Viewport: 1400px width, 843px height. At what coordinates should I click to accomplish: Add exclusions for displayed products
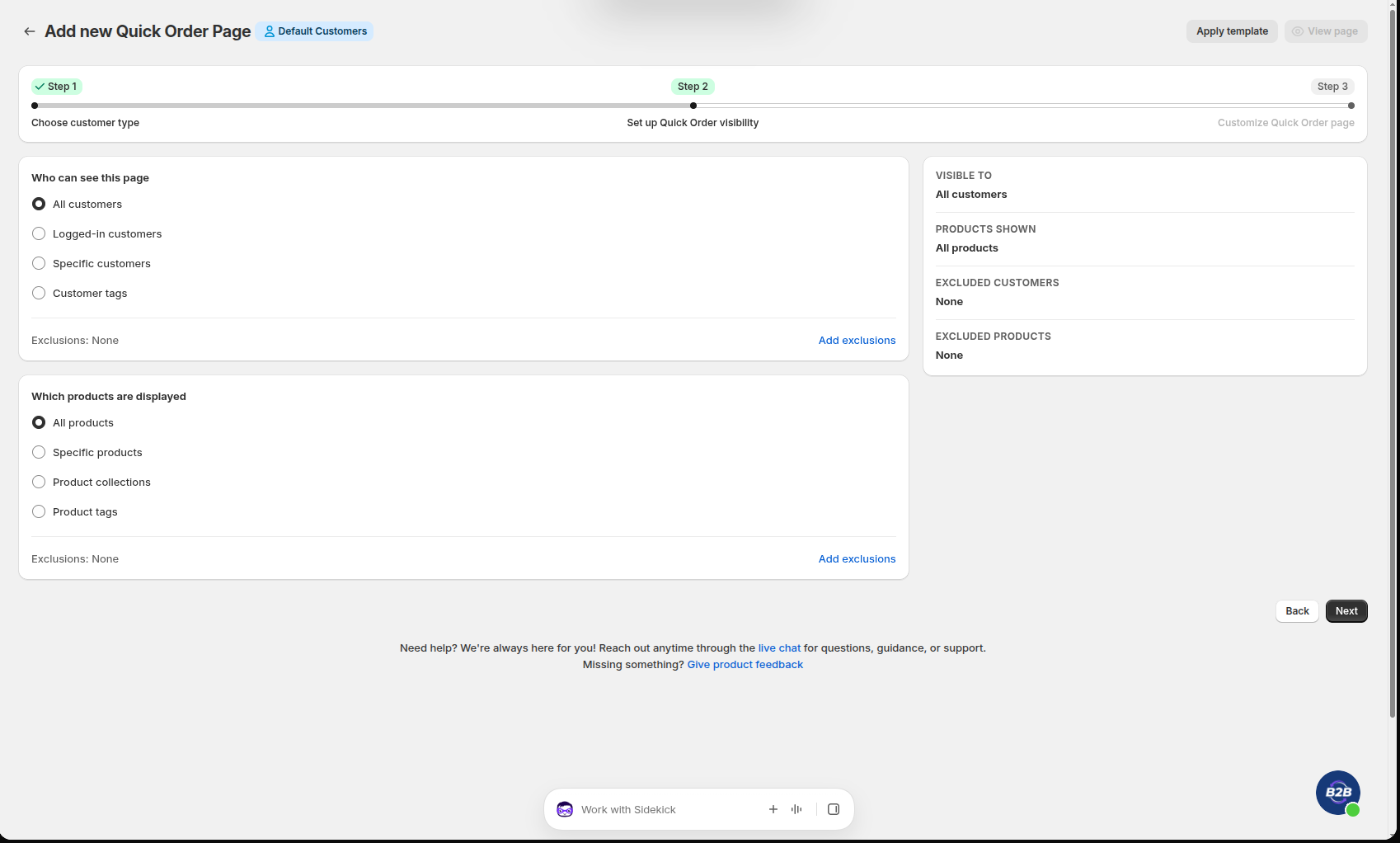(857, 559)
